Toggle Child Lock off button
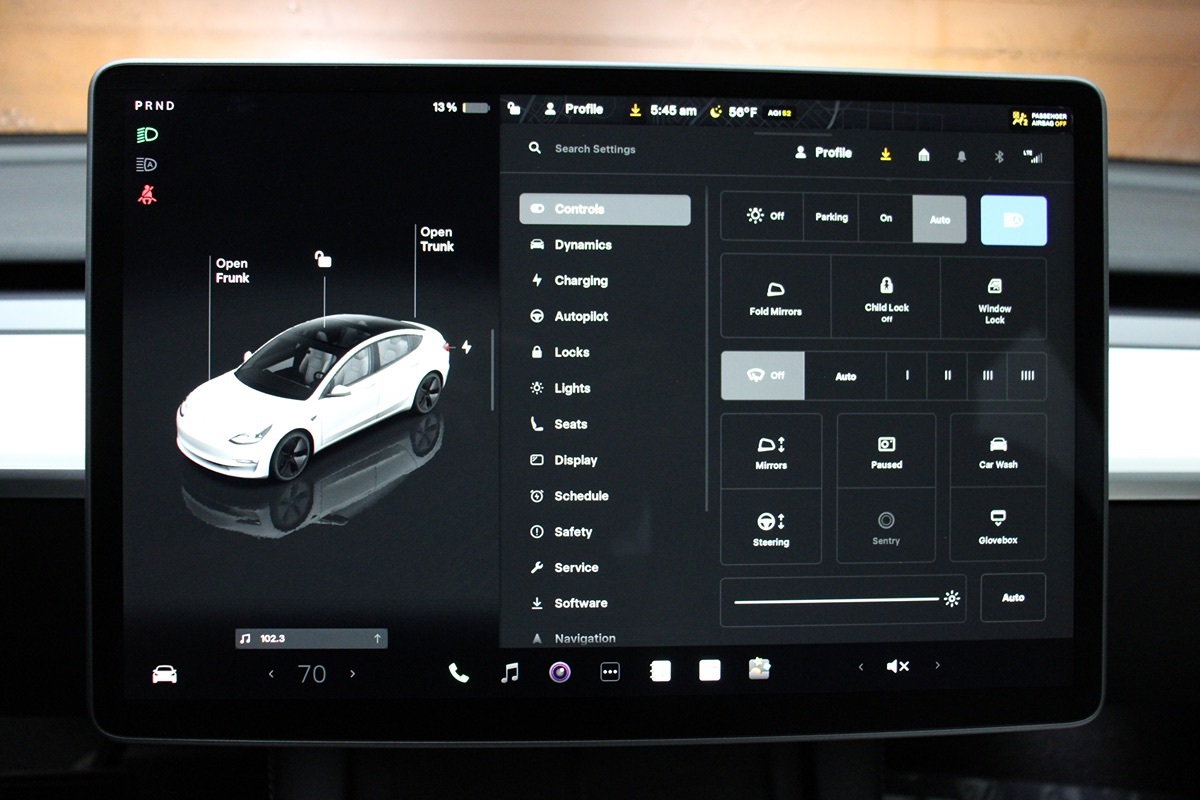 [886, 298]
